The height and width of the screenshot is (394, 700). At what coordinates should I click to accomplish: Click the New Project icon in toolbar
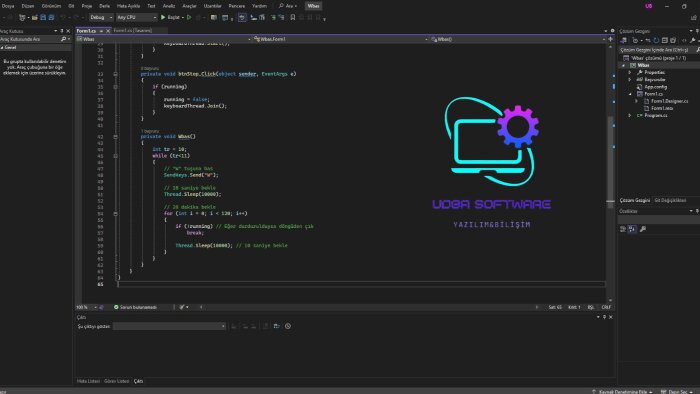(22, 17)
